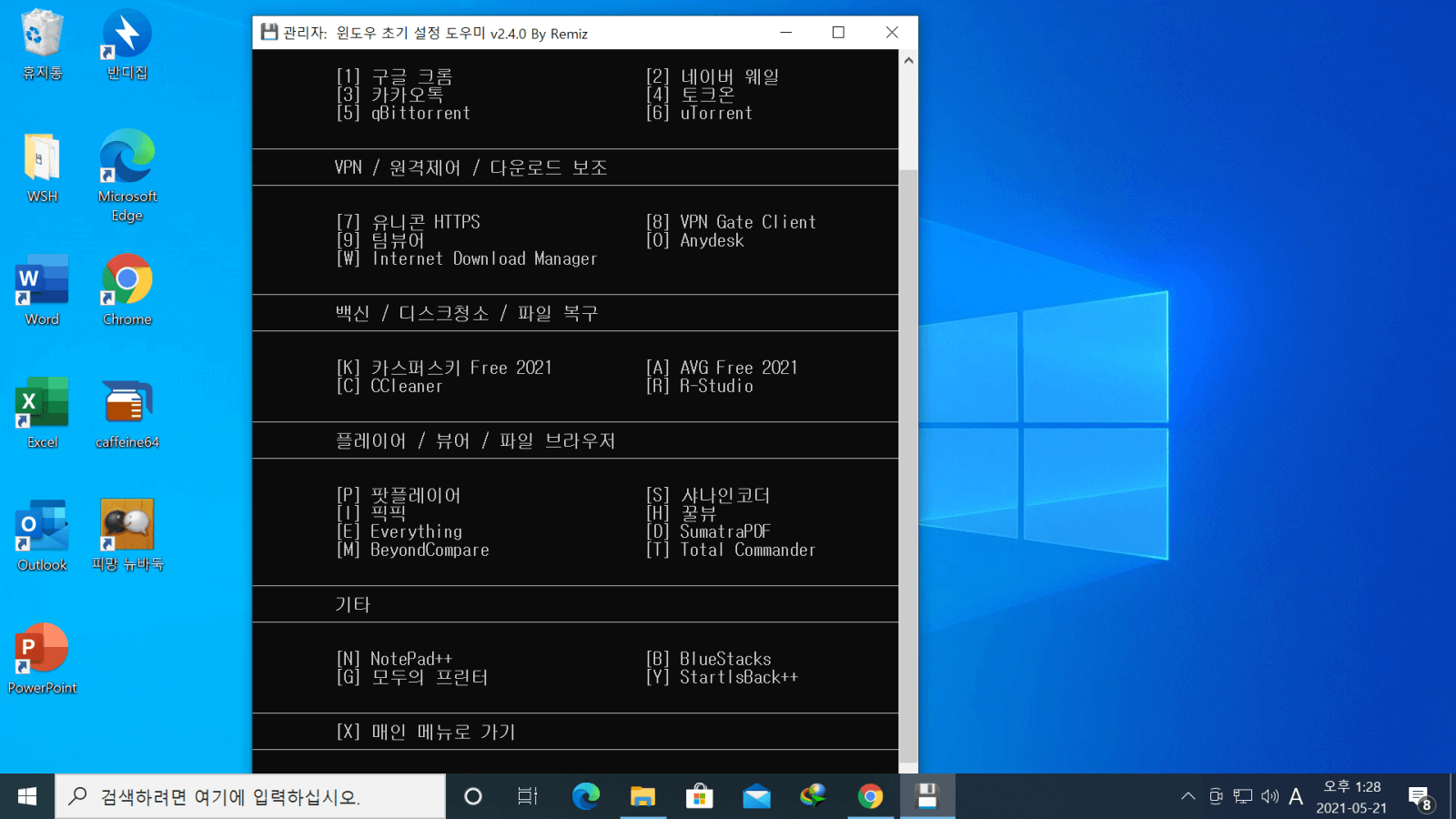Click the '[A] AVG Free 2021' entry
Image resolution: width=1456 pixels, height=819 pixels.
coord(722,368)
